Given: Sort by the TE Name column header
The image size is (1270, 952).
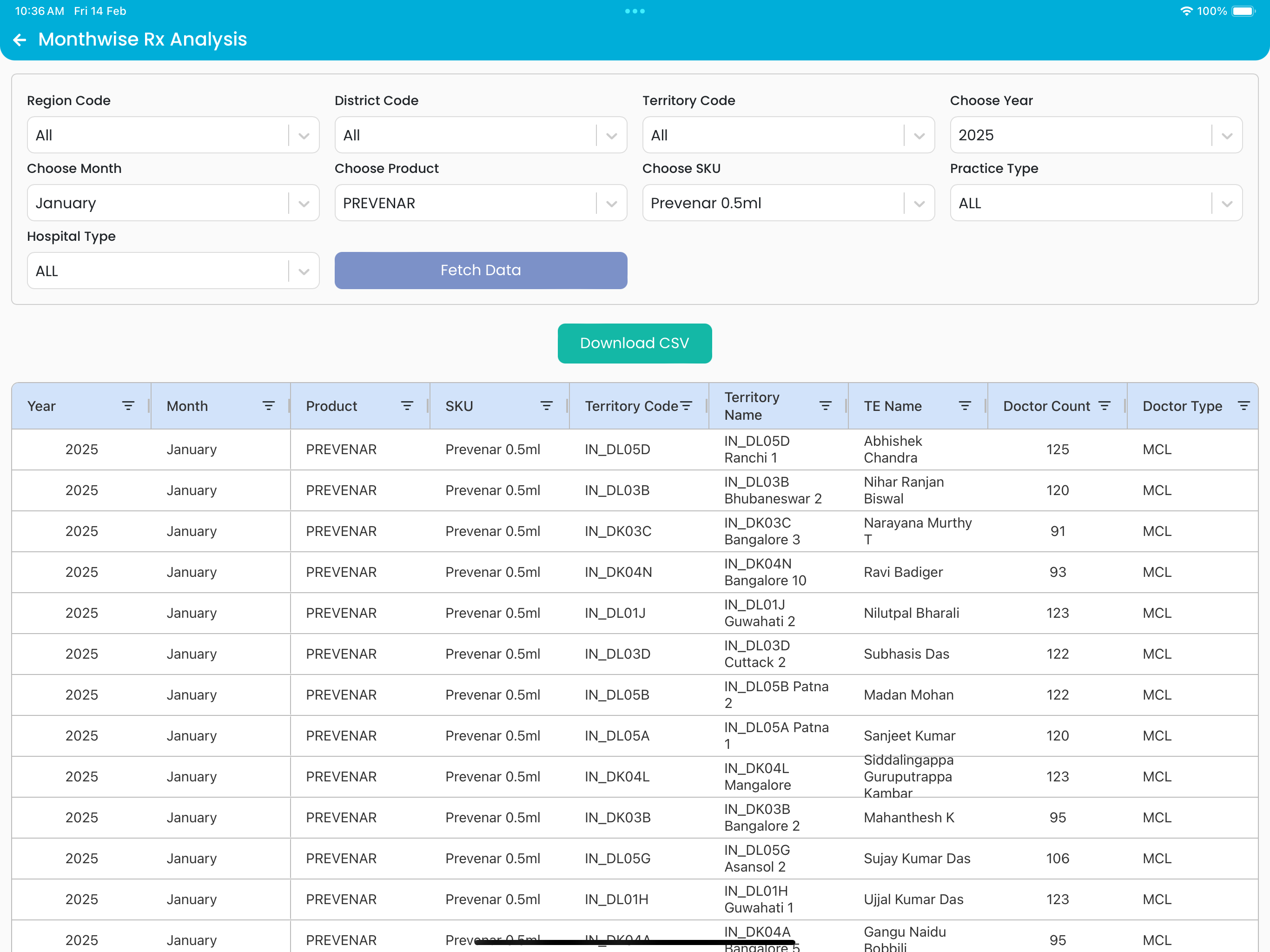Looking at the screenshot, I should coord(893,406).
